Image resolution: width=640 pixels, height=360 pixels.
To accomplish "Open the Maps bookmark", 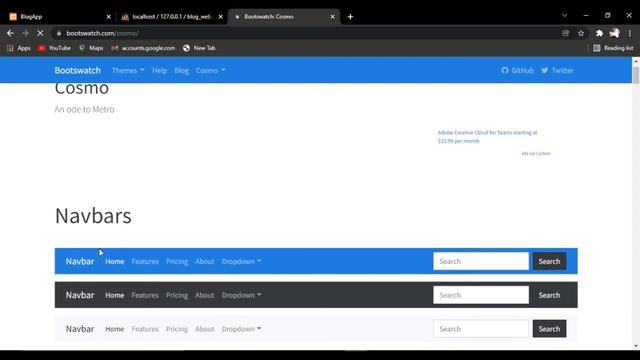I will coord(91,48).
